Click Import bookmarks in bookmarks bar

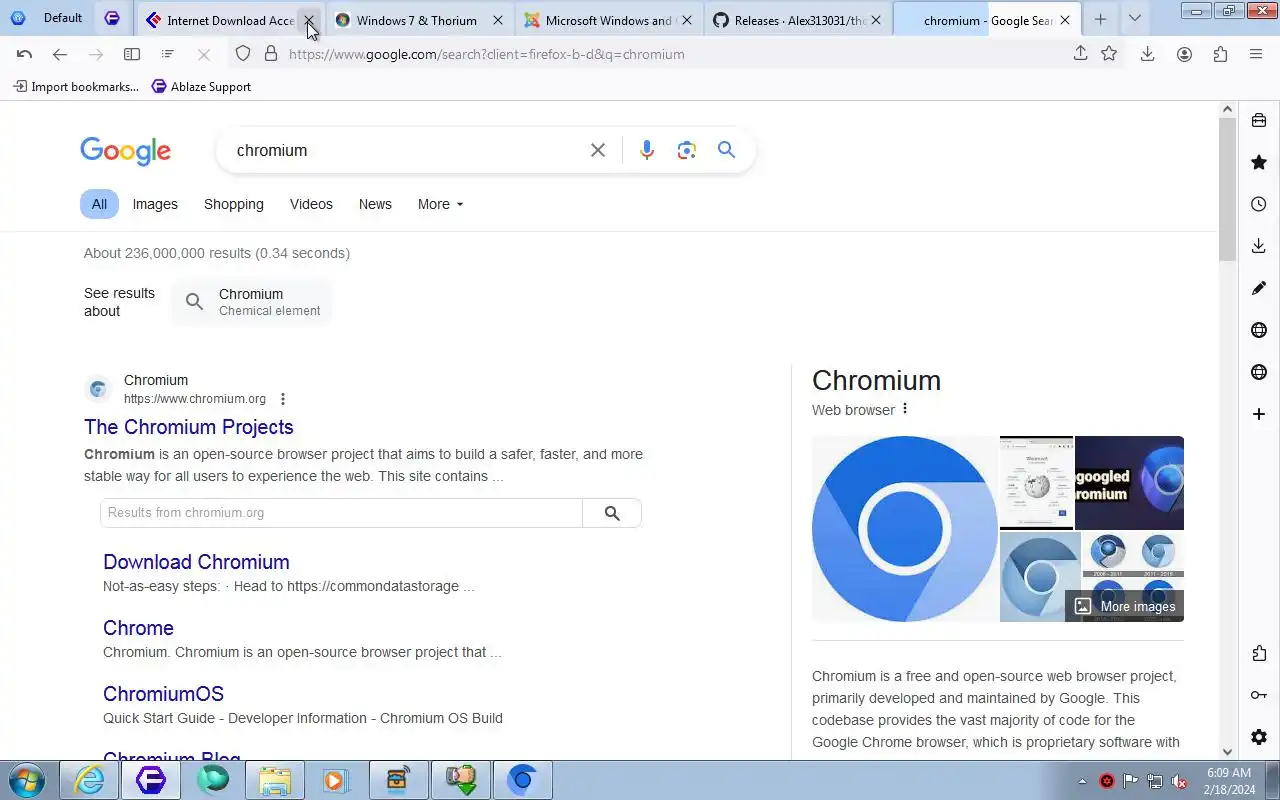76,87
